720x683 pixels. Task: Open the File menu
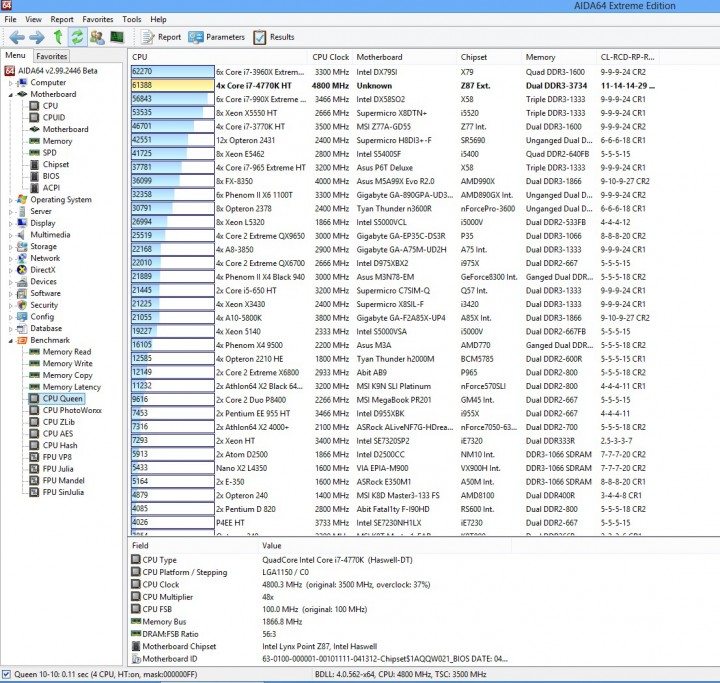[x=10, y=19]
